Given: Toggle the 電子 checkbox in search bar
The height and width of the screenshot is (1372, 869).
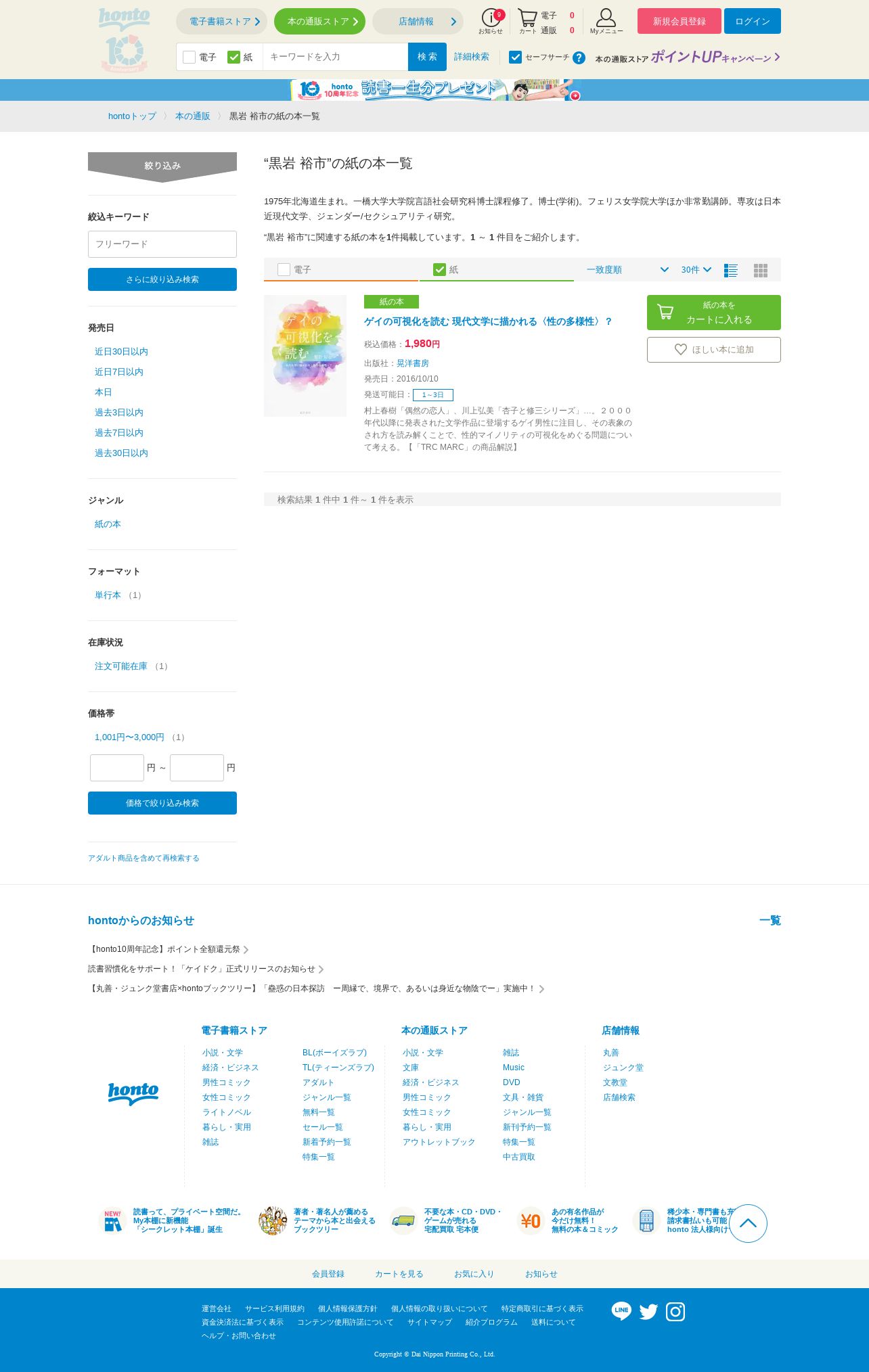Looking at the screenshot, I should point(189,57).
